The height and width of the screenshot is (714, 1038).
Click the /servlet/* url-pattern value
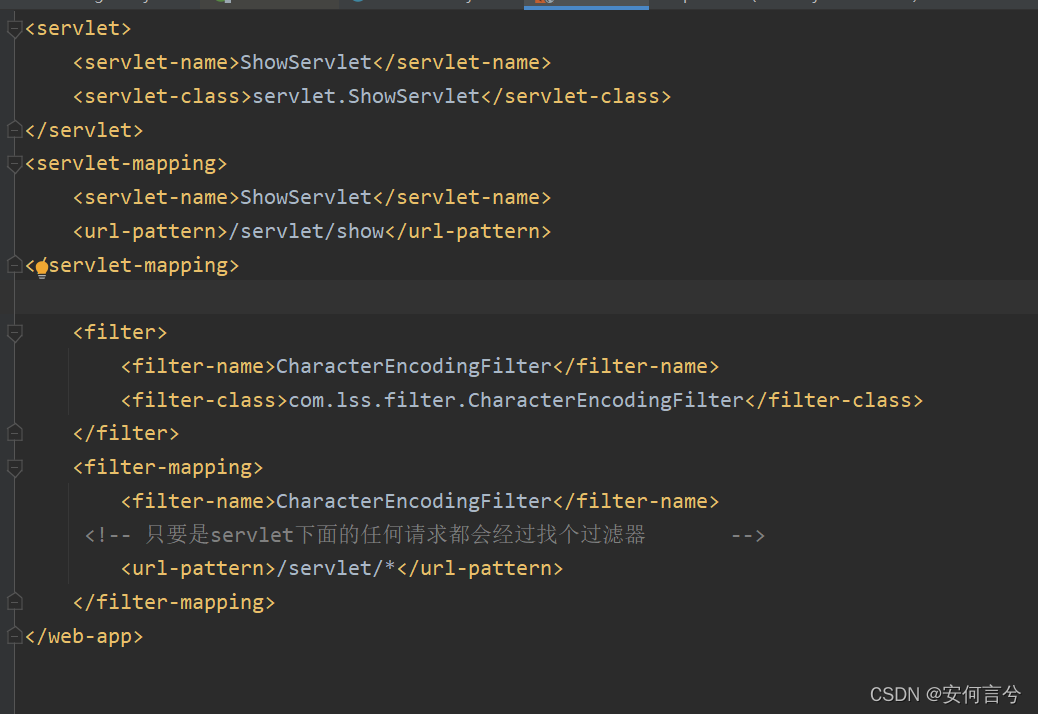(x=336, y=568)
